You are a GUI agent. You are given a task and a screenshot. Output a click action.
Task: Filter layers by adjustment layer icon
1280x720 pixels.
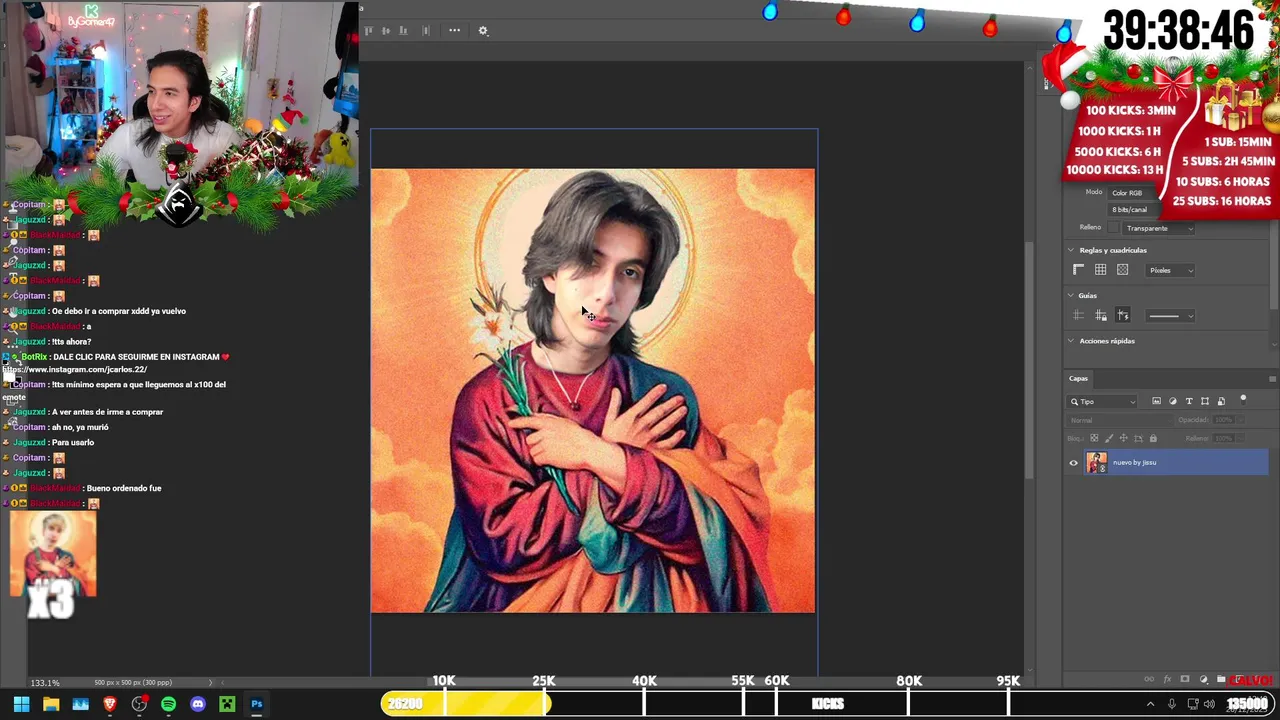(1173, 401)
